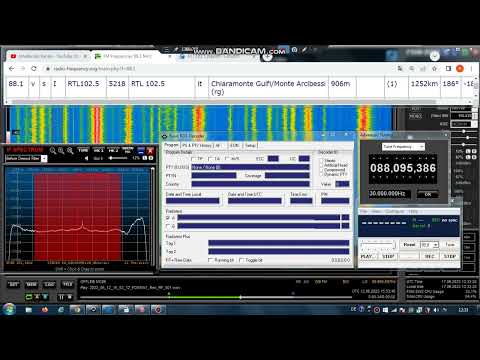Toggle the Toggle bit checkbox
Image resolution: width=480 pixels, height=360 pixels.
click(242, 260)
